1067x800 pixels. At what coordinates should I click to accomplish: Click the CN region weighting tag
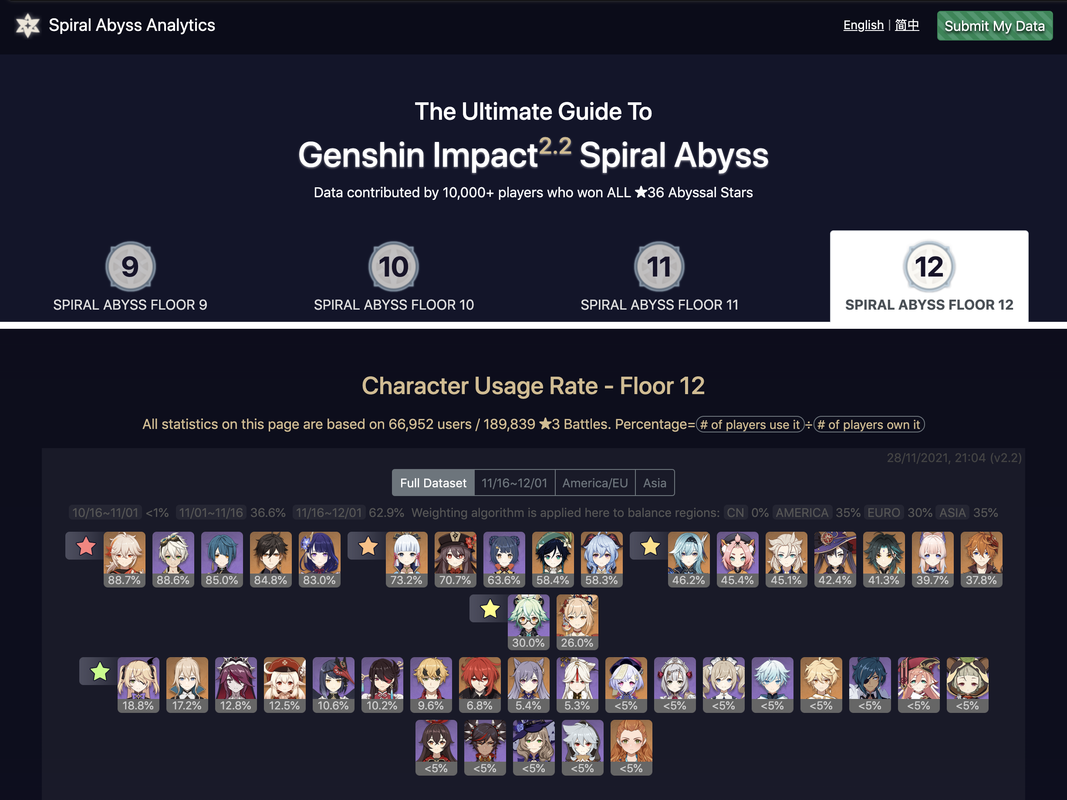[735, 513]
